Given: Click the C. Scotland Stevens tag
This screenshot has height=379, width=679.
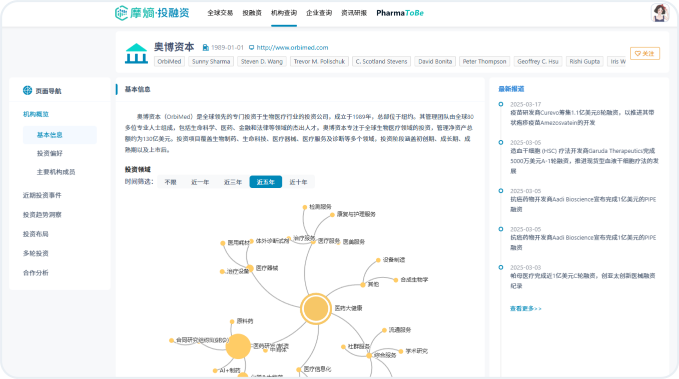Looking at the screenshot, I should 382,62.
